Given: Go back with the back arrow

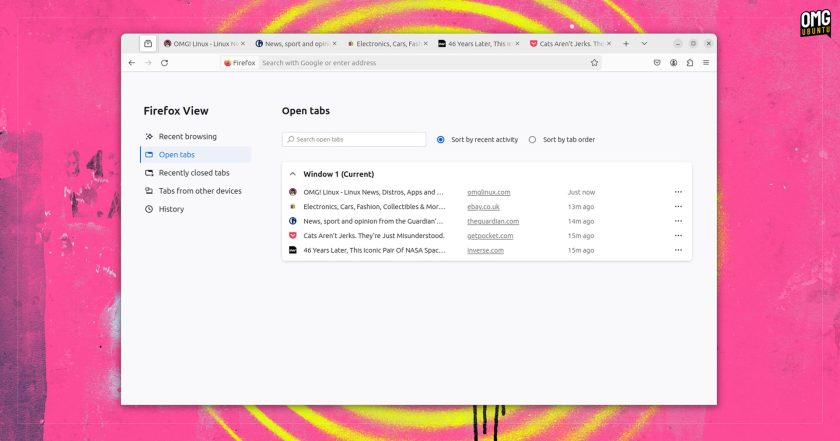Looking at the screenshot, I should tap(132, 63).
